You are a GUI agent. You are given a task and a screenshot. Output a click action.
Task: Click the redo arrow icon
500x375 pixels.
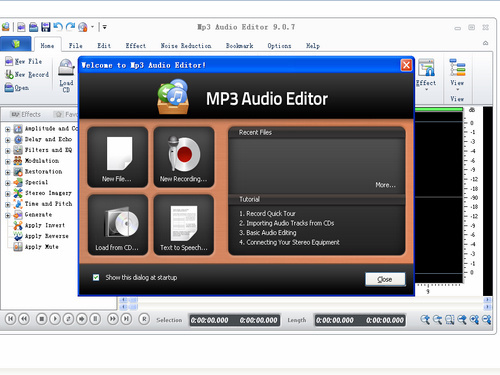70,27
